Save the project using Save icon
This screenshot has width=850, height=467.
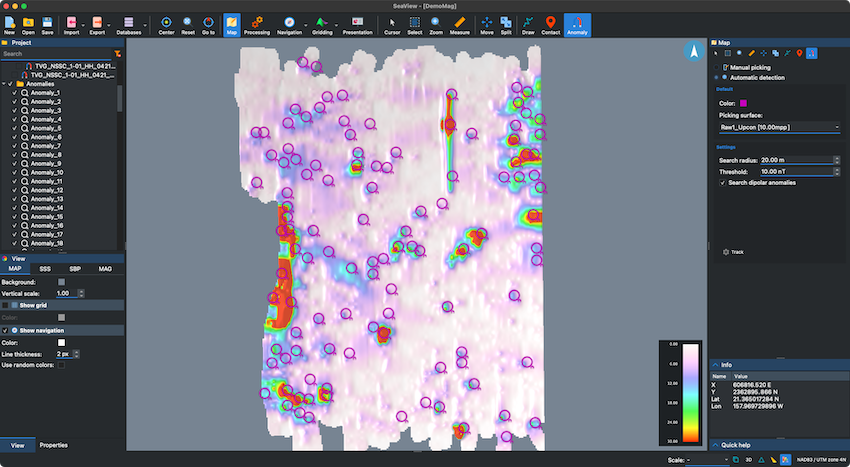(x=47, y=25)
